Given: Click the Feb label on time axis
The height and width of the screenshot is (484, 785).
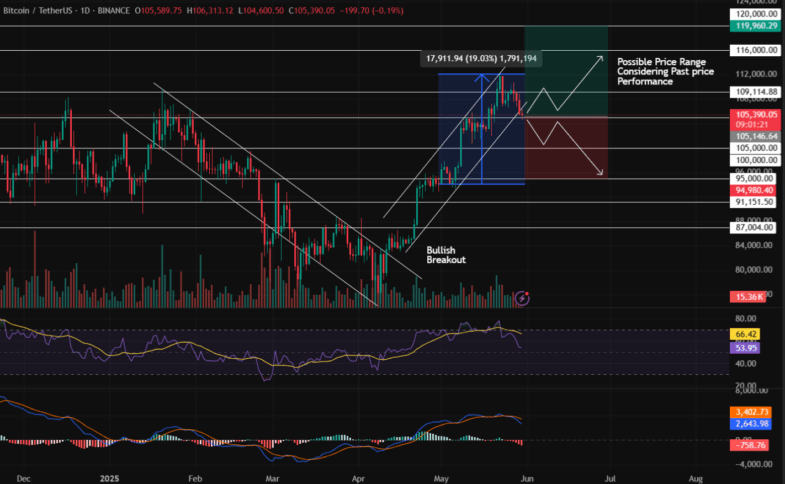Looking at the screenshot, I should pos(195,479).
